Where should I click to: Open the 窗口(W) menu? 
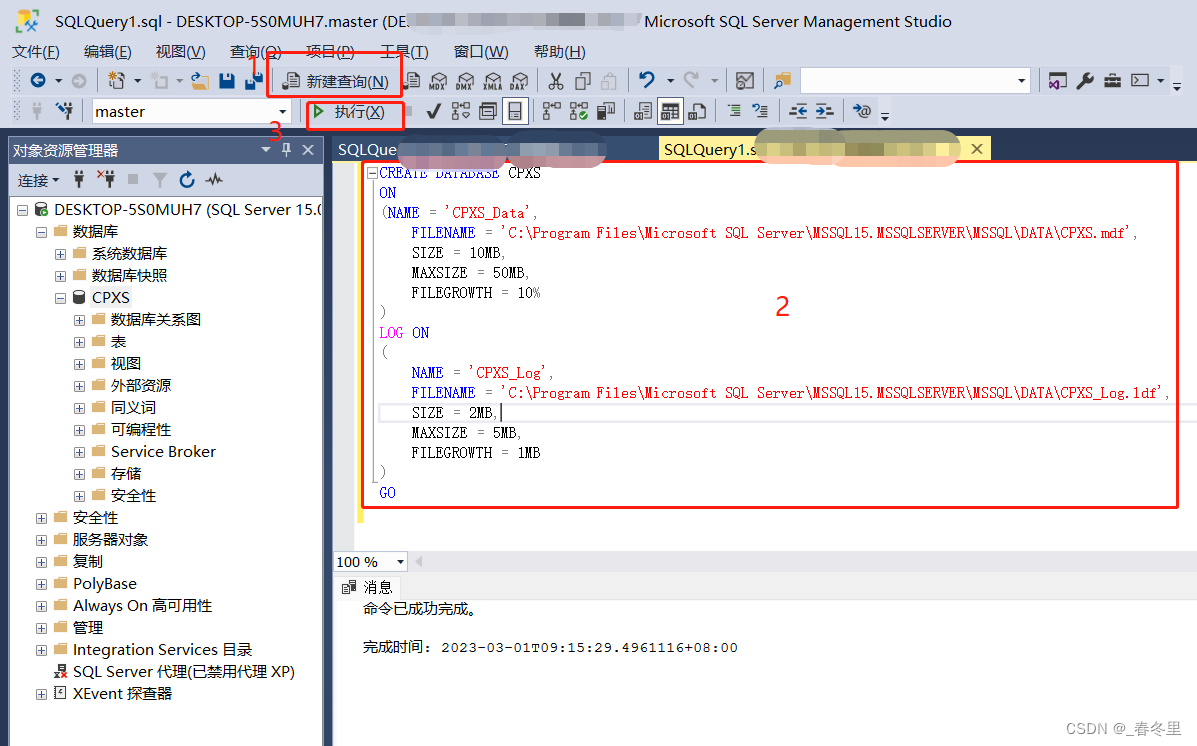click(x=481, y=51)
